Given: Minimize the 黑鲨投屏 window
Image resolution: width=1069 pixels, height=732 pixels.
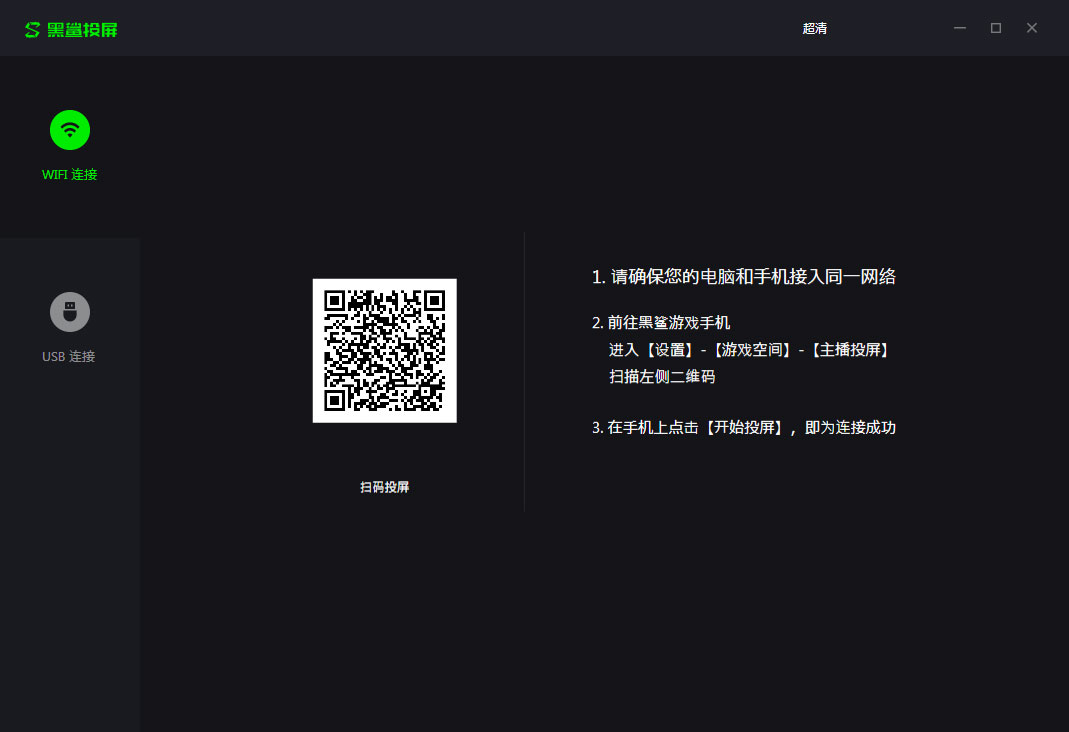Looking at the screenshot, I should pyautogui.click(x=959, y=28).
